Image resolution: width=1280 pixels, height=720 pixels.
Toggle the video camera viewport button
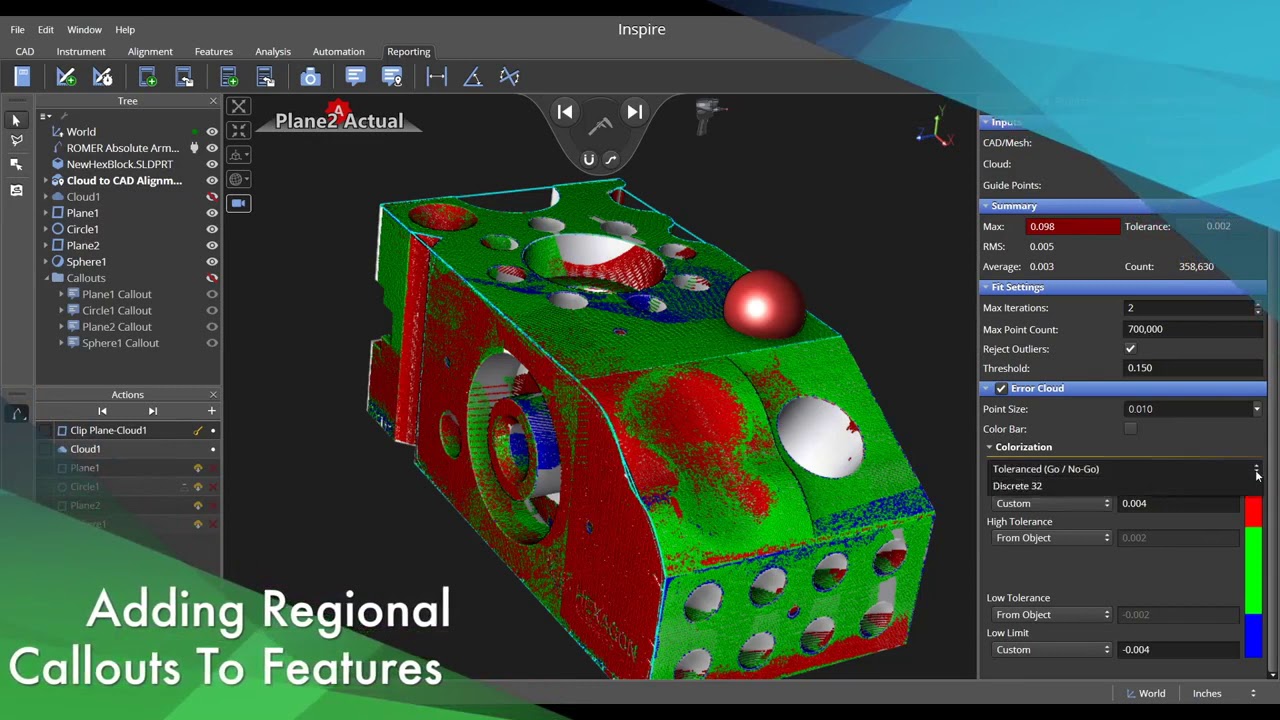pos(238,203)
